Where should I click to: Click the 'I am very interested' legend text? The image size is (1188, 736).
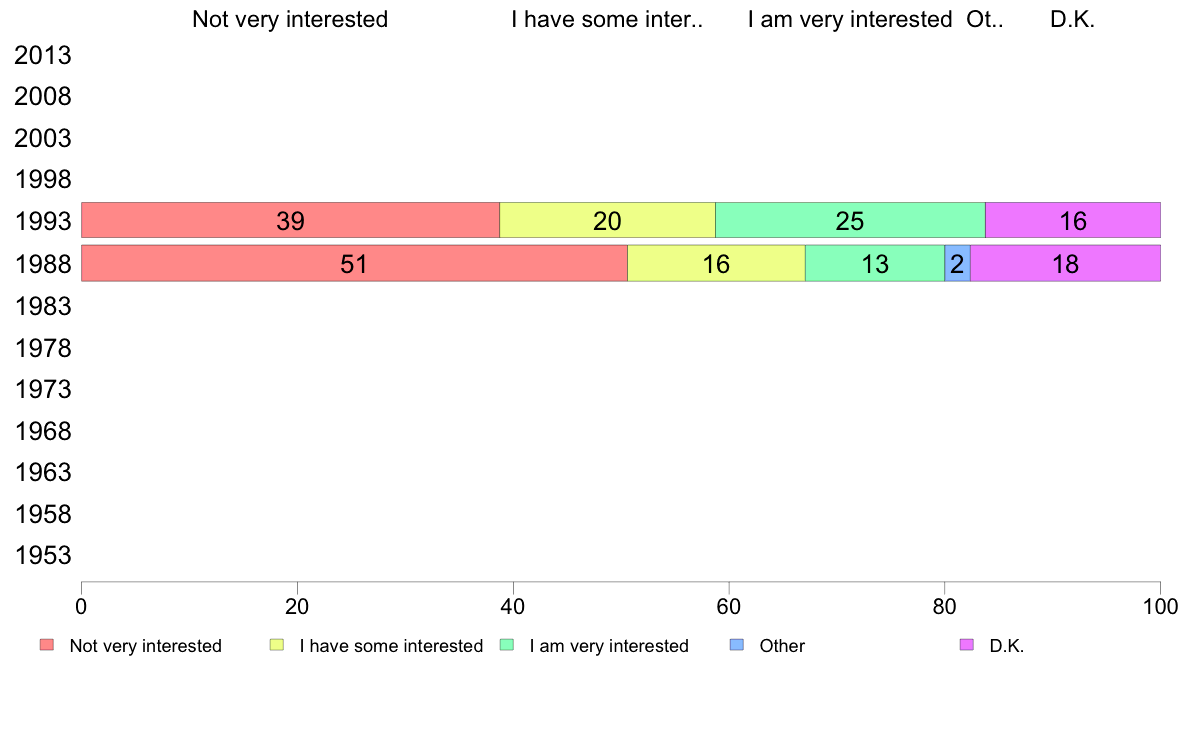click(609, 646)
